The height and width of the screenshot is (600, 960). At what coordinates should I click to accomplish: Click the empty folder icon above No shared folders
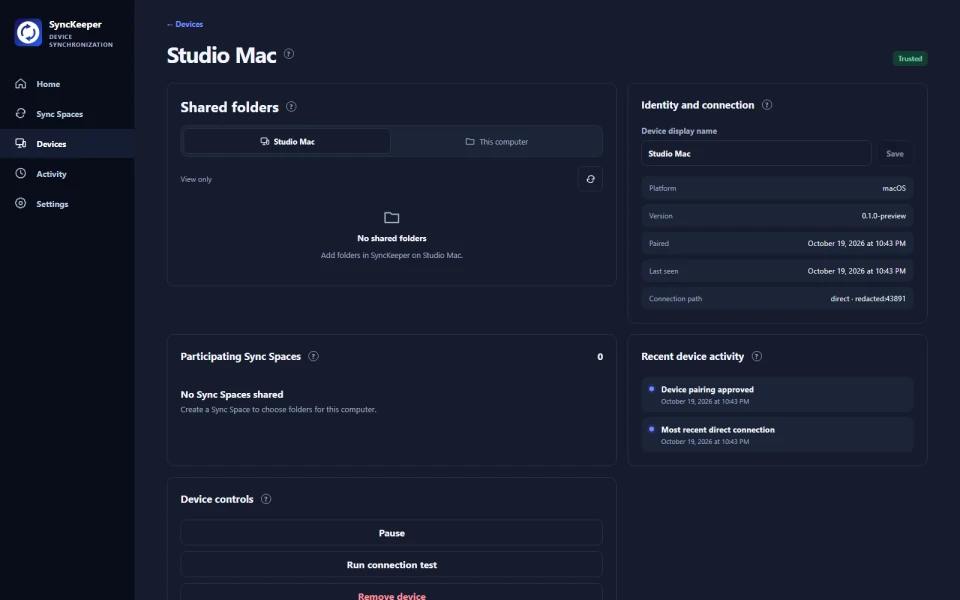pos(392,217)
